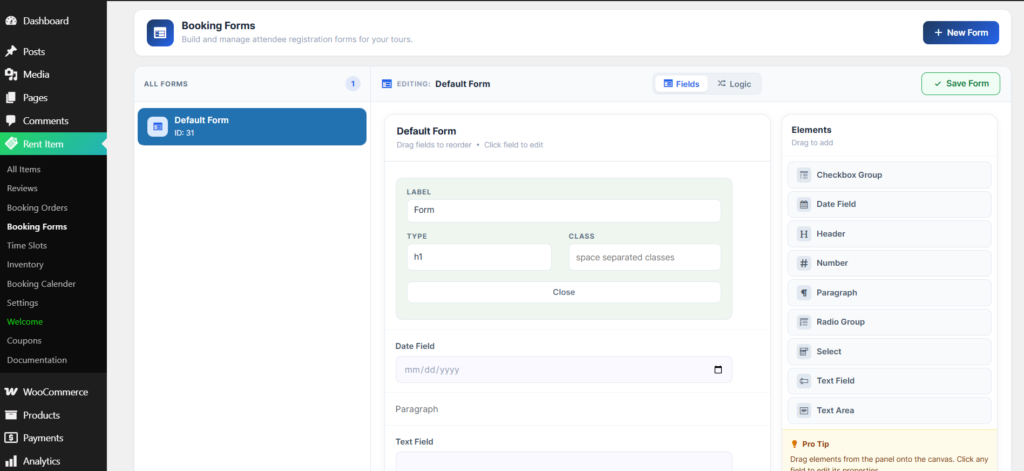
Task: Click the forms count badge 1
Action: pyautogui.click(x=353, y=84)
